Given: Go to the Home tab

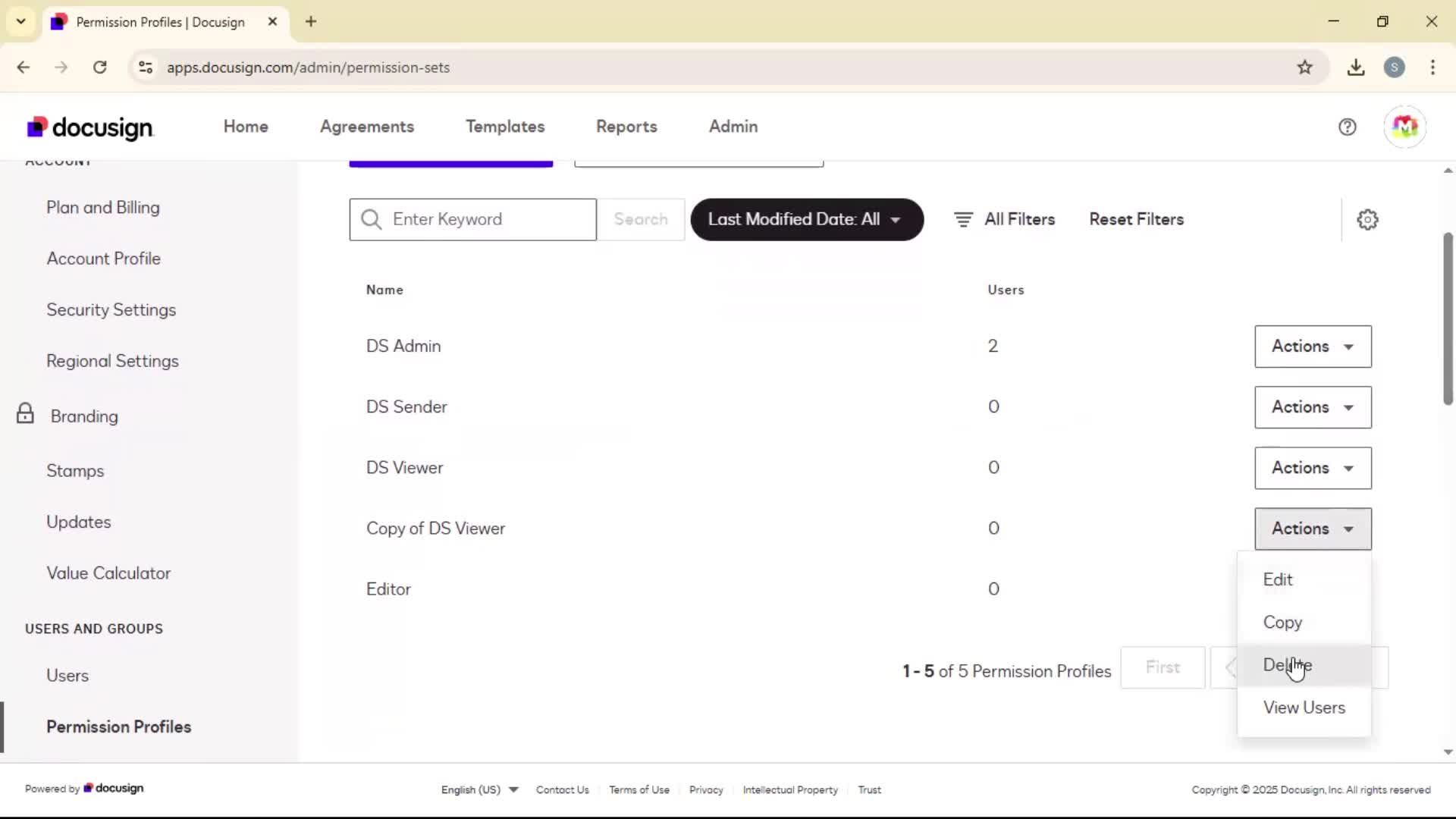Looking at the screenshot, I should pyautogui.click(x=246, y=127).
